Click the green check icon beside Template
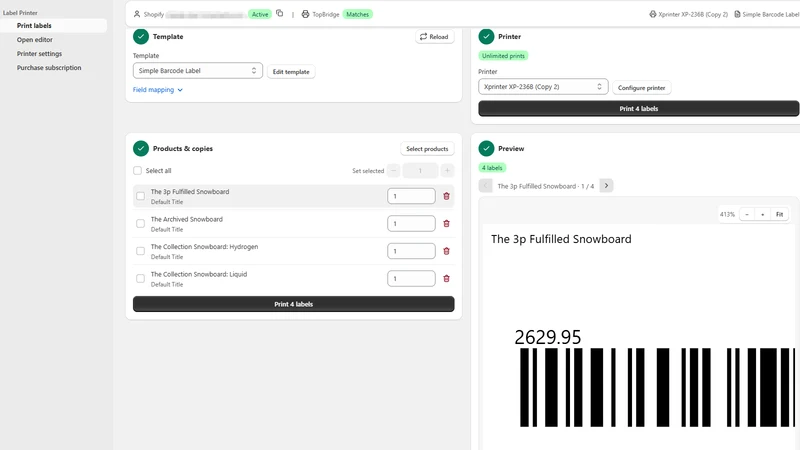800x450 pixels. pos(141,37)
